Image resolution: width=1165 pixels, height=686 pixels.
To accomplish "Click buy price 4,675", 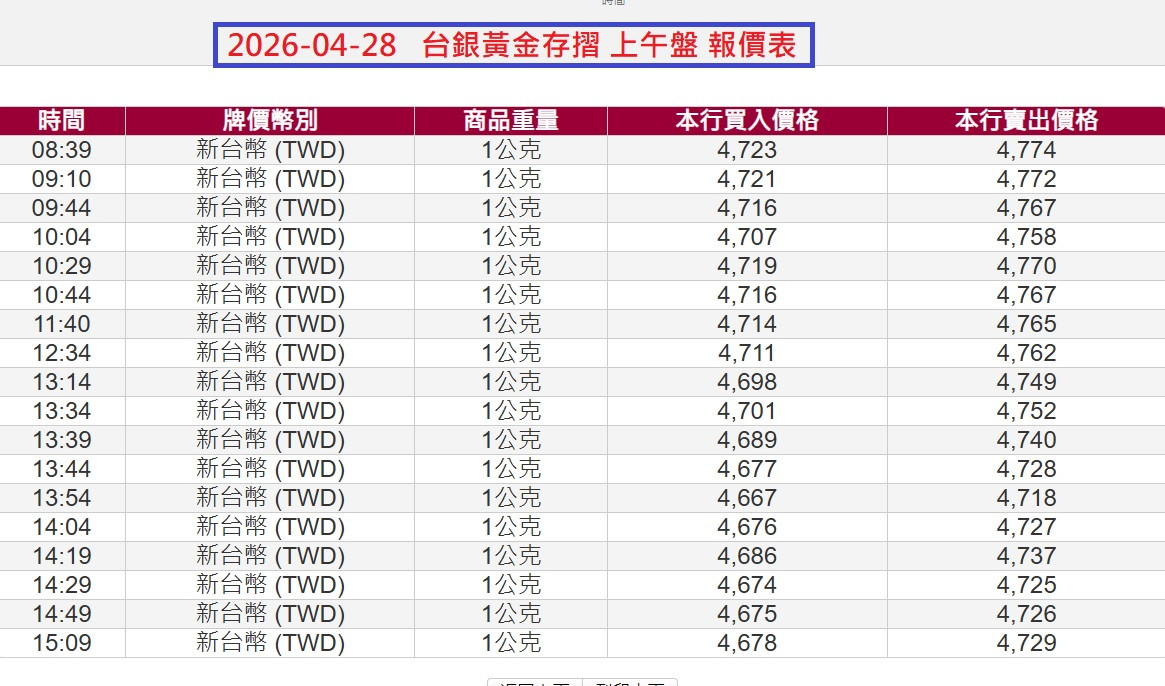I will pos(747,614).
